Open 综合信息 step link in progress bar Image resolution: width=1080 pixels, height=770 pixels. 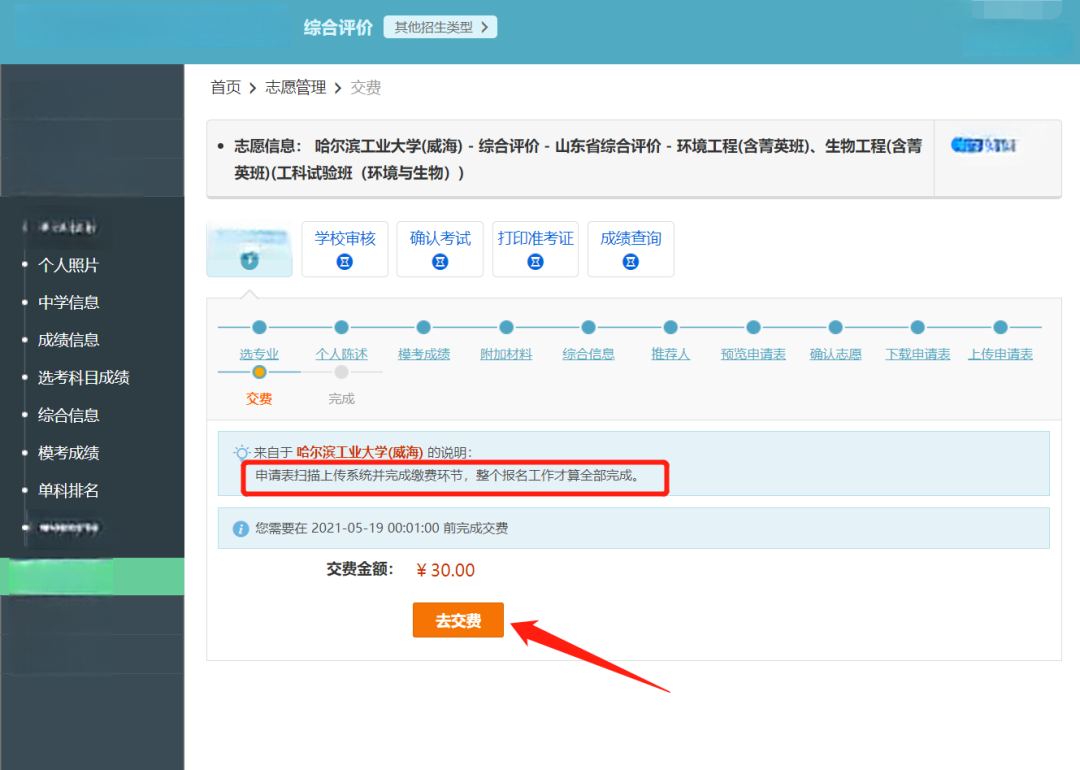pyautogui.click(x=588, y=354)
